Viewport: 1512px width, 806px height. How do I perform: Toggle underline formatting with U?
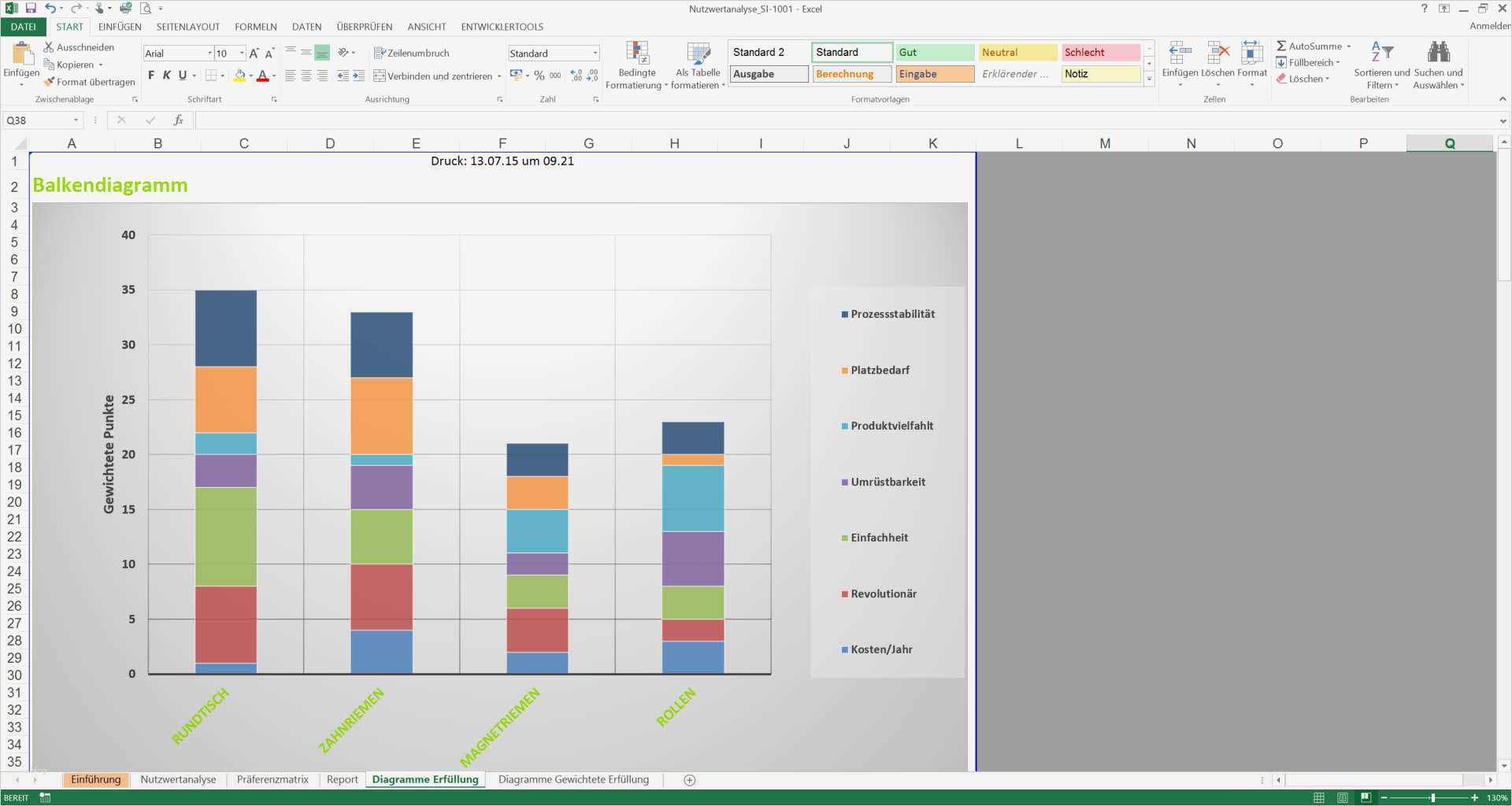pyautogui.click(x=180, y=76)
